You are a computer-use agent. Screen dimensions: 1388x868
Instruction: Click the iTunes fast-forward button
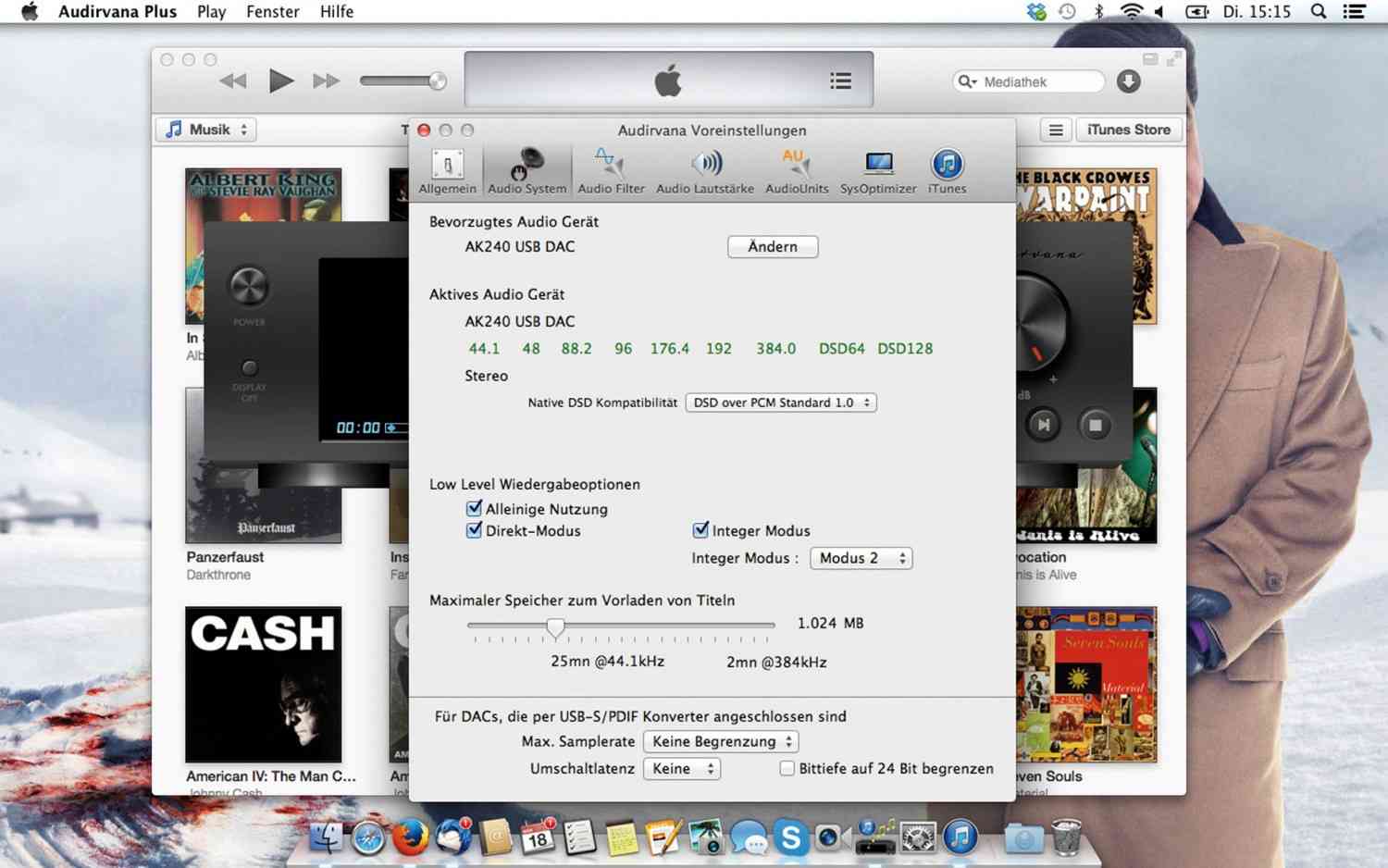click(326, 81)
